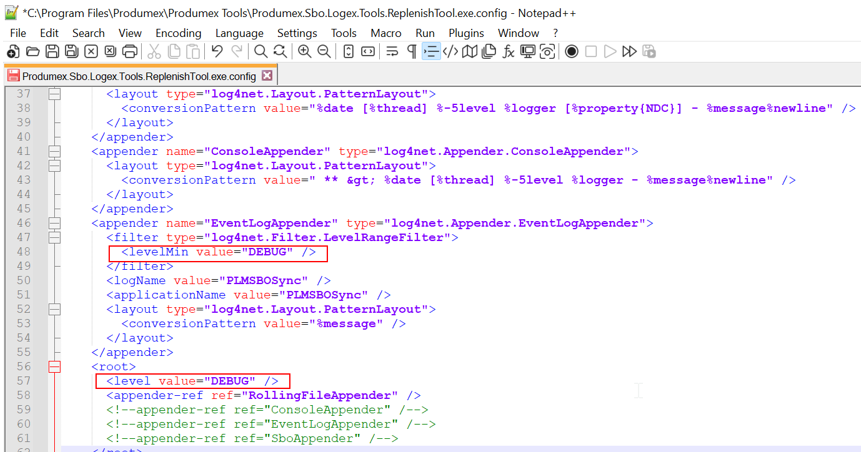Open the Edit menu

49,33
